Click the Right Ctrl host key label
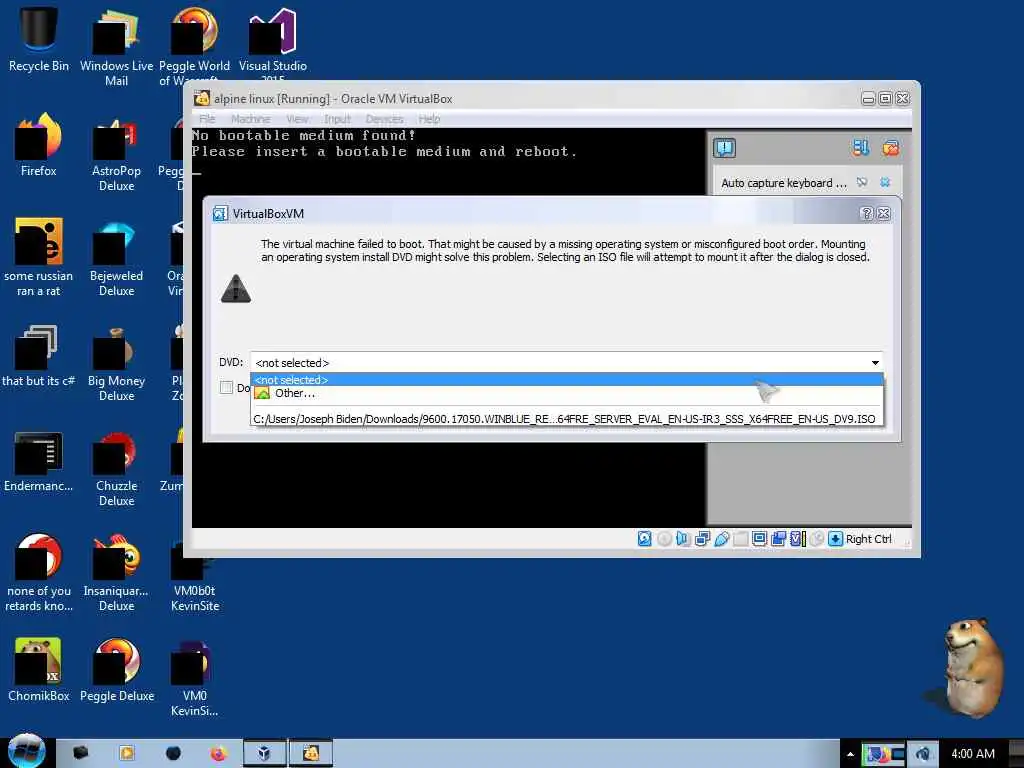 869,539
